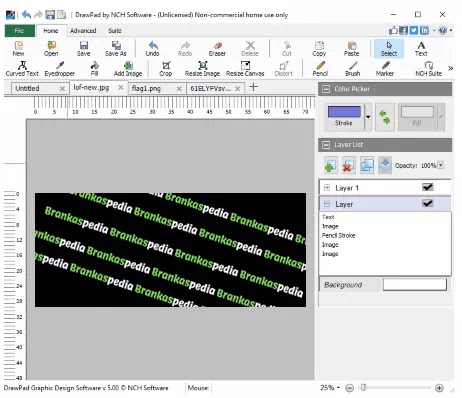Click the Background color swatch
This screenshot has width=462, height=398.
point(415,285)
